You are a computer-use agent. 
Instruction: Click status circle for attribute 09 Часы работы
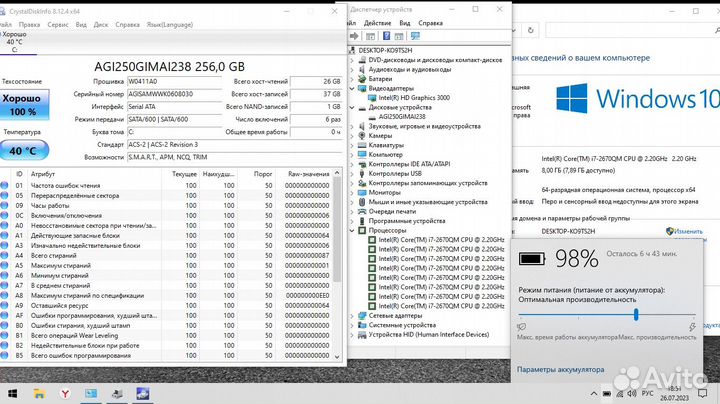coord(5,206)
